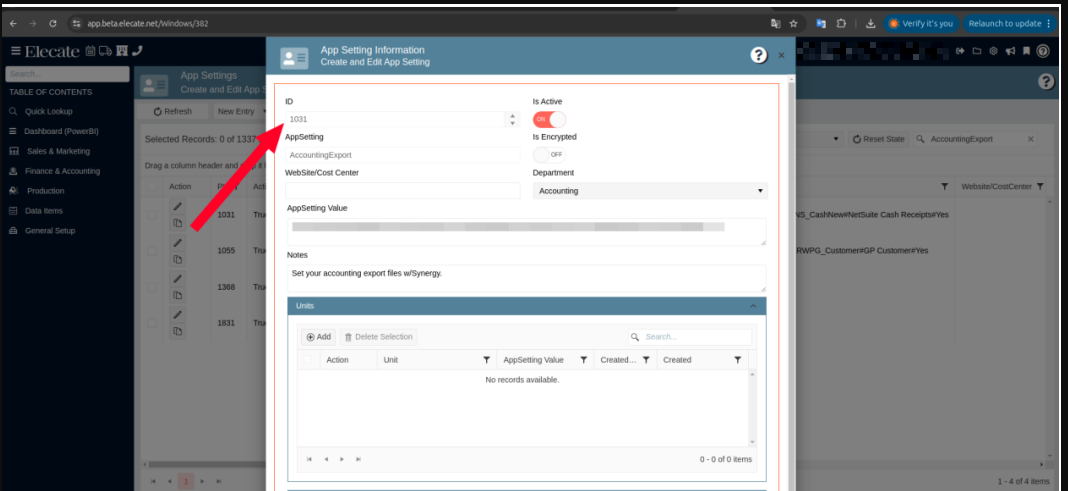Open the Department dropdown showing Accounting
1068x491 pixels.
[650, 190]
